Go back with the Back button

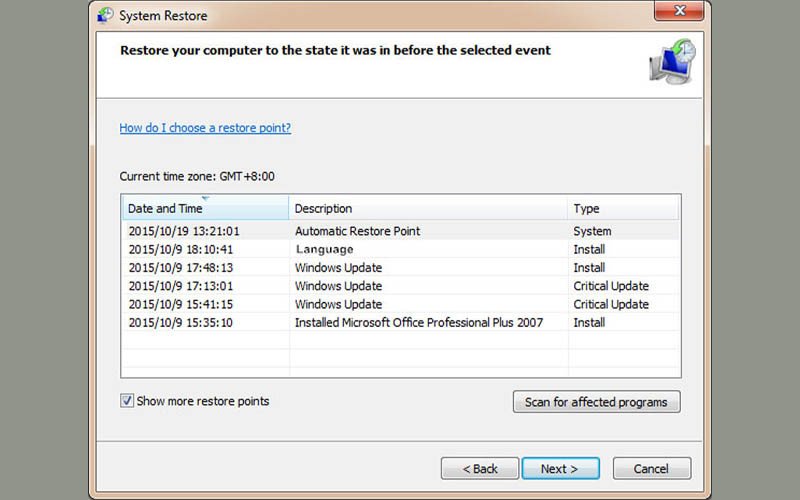(480, 468)
